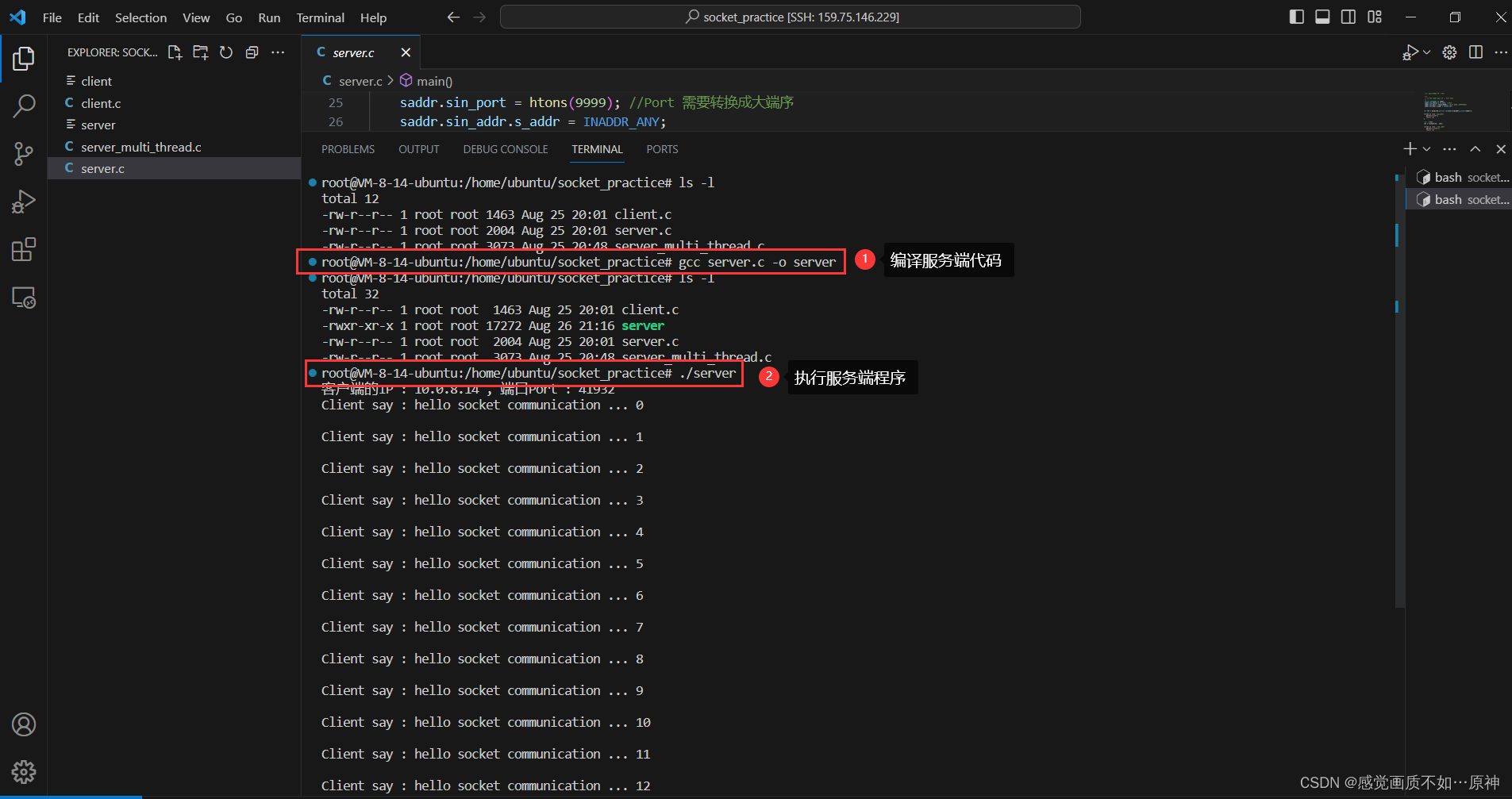
Task: Open the Search view in activity bar
Action: coord(24,106)
